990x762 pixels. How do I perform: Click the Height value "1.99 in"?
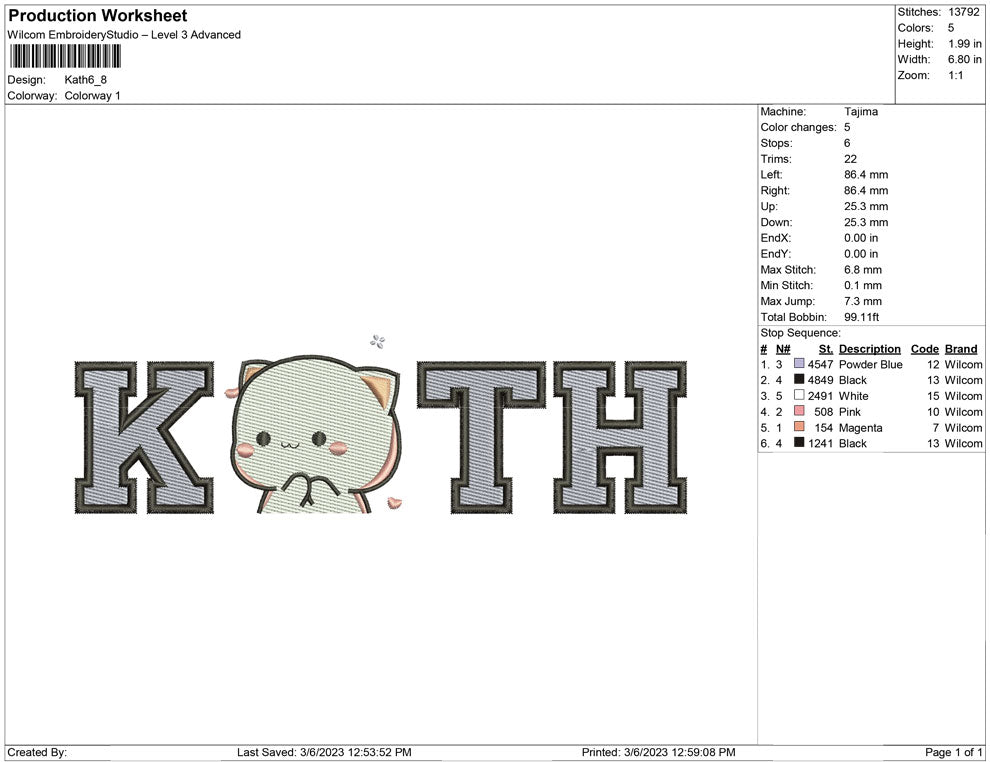(x=965, y=44)
